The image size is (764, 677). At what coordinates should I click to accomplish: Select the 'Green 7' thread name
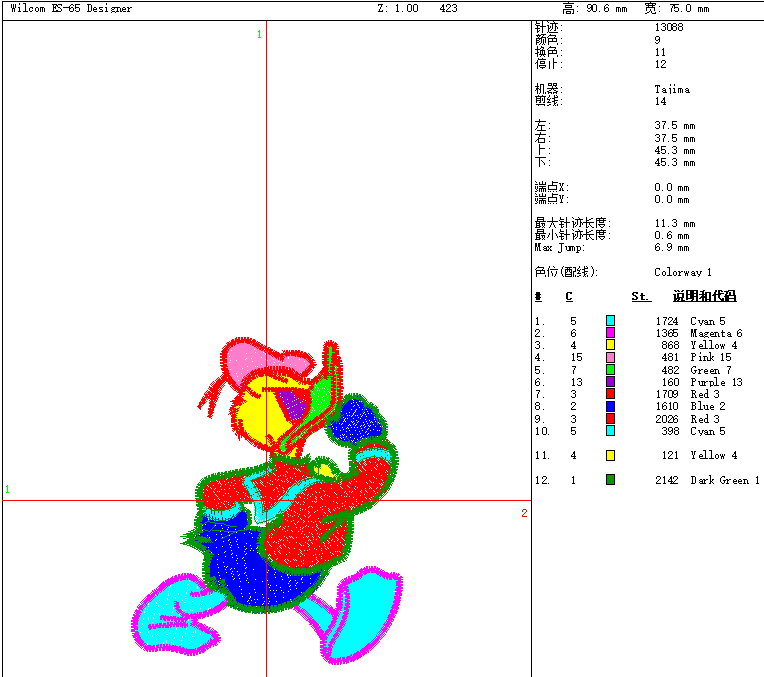pos(710,370)
